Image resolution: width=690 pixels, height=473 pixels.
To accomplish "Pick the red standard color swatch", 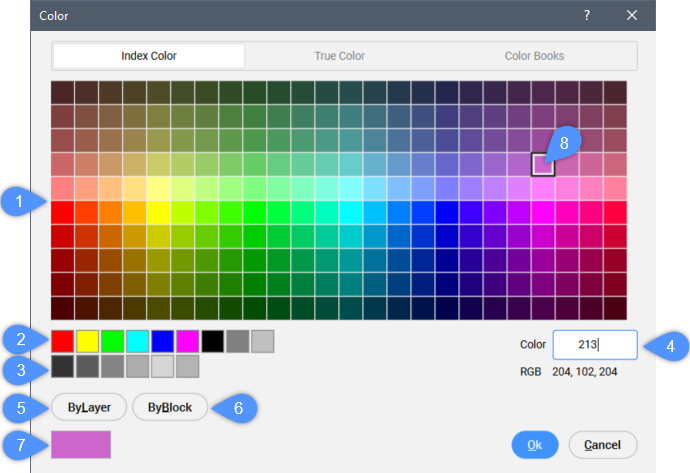I will click(63, 342).
